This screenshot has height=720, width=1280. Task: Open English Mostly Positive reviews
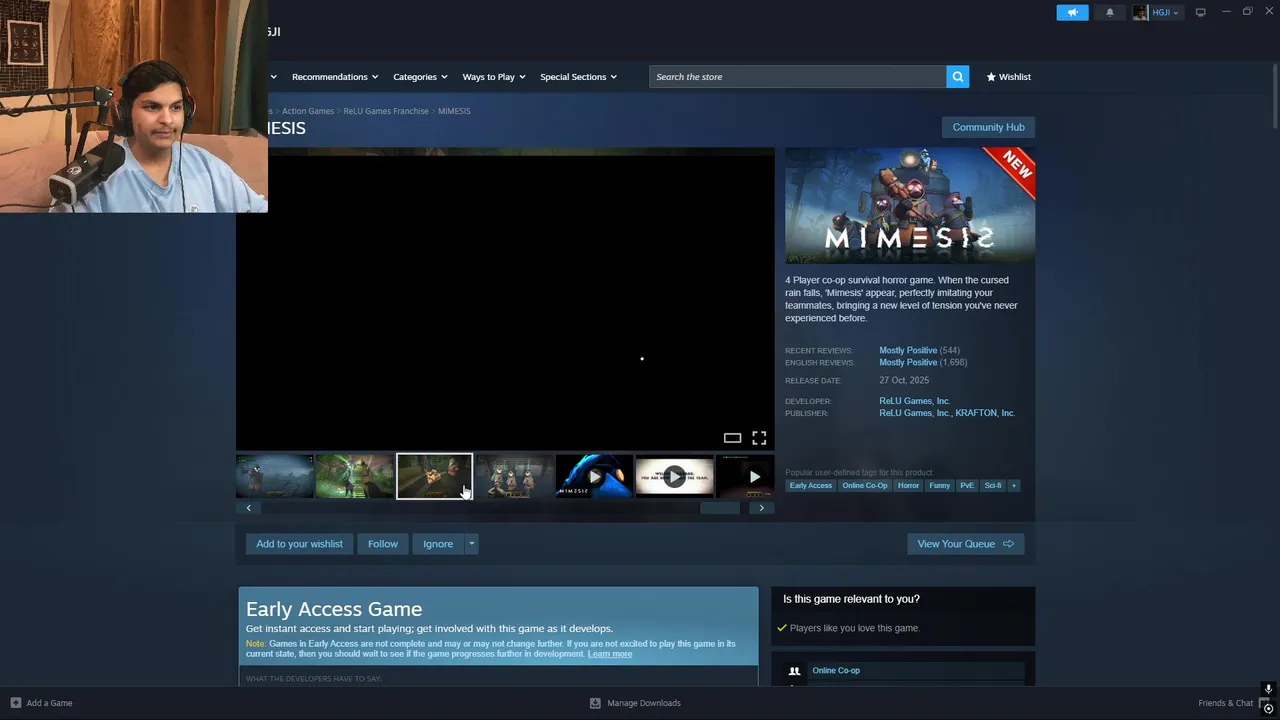point(908,362)
